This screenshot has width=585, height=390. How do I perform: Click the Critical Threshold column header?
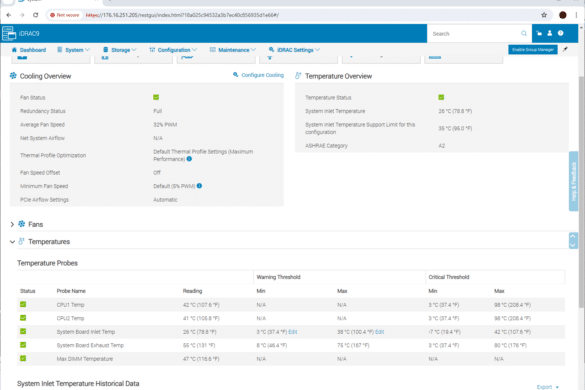[x=449, y=277]
